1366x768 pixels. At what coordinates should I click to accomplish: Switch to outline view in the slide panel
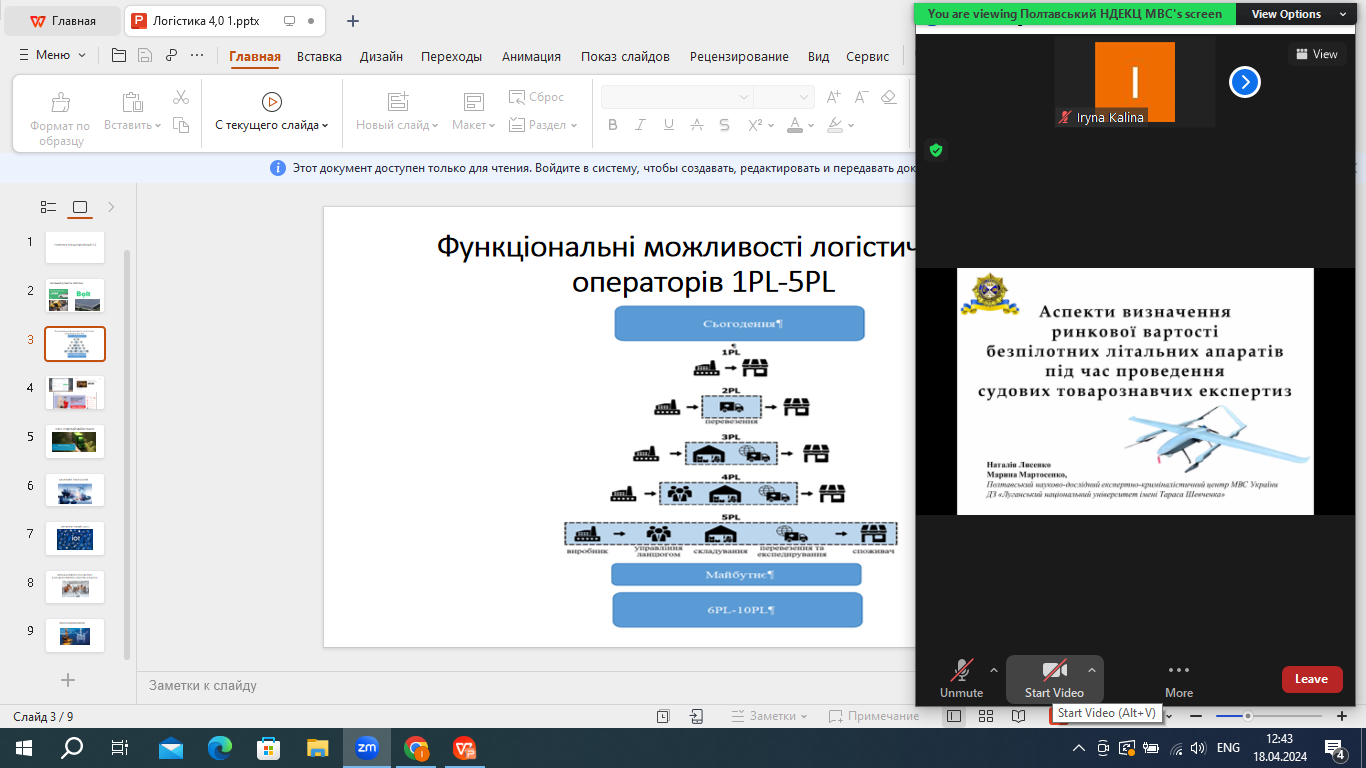pos(48,207)
